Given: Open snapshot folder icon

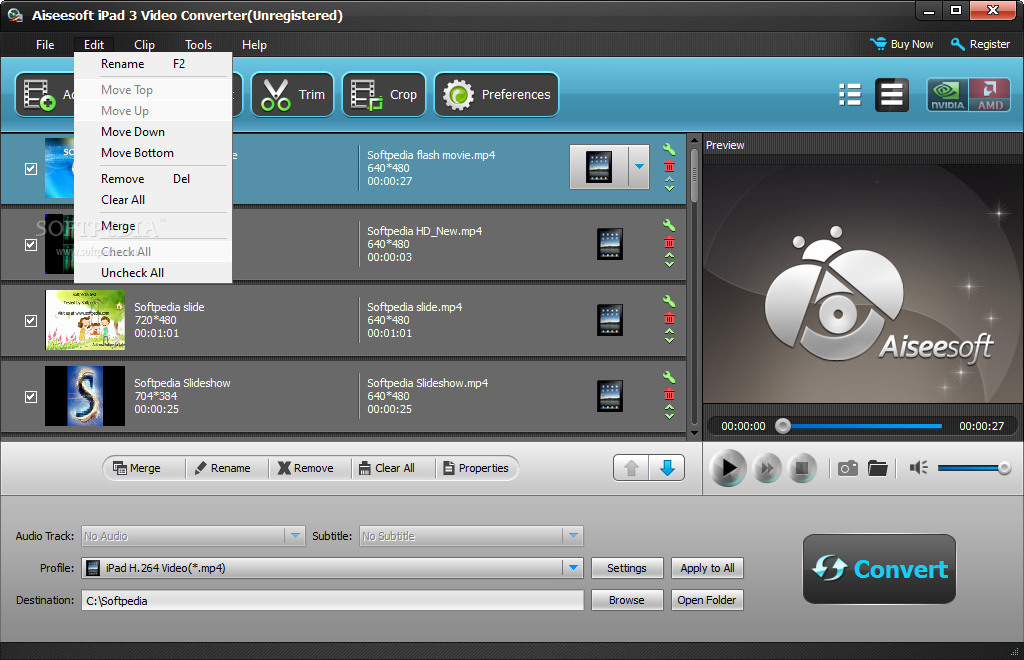Looking at the screenshot, I should click(878, 468).
